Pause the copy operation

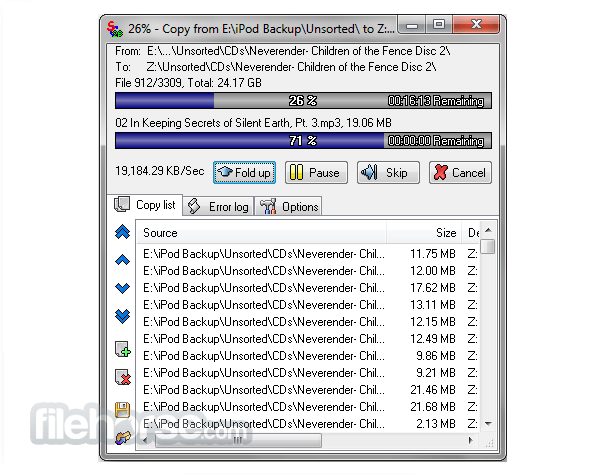click(x=316, y=173)
